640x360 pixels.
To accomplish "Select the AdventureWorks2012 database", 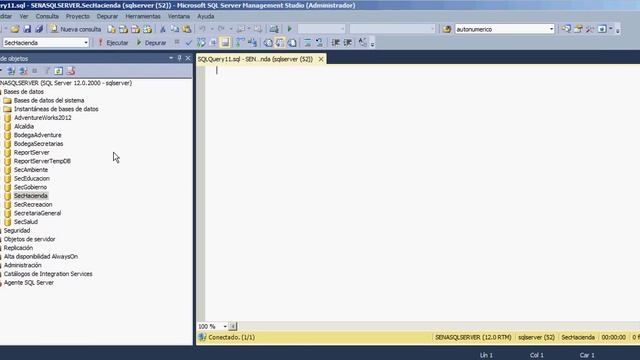I will coord(42,118).
